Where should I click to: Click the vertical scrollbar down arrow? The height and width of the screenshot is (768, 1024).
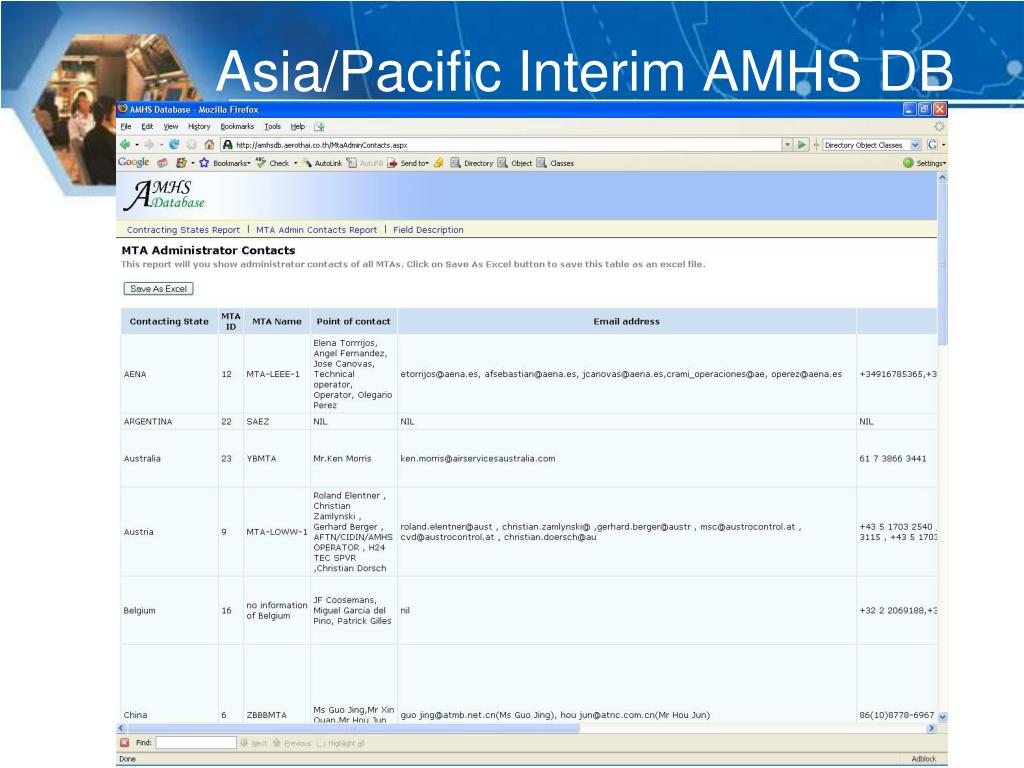tap(942, 716)
